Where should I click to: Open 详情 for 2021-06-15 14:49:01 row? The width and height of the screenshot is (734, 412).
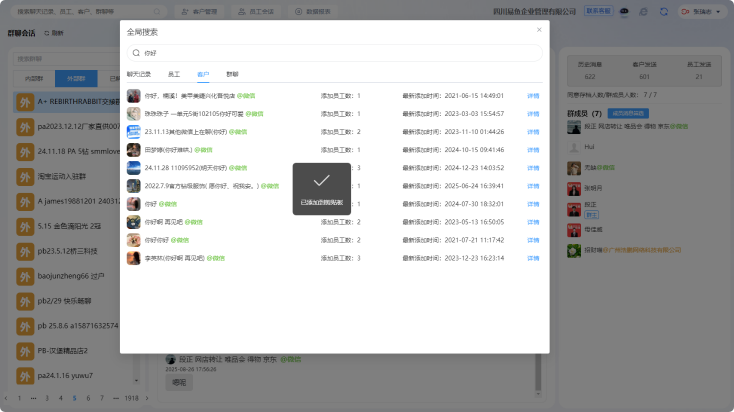click(x=533, y=96)
